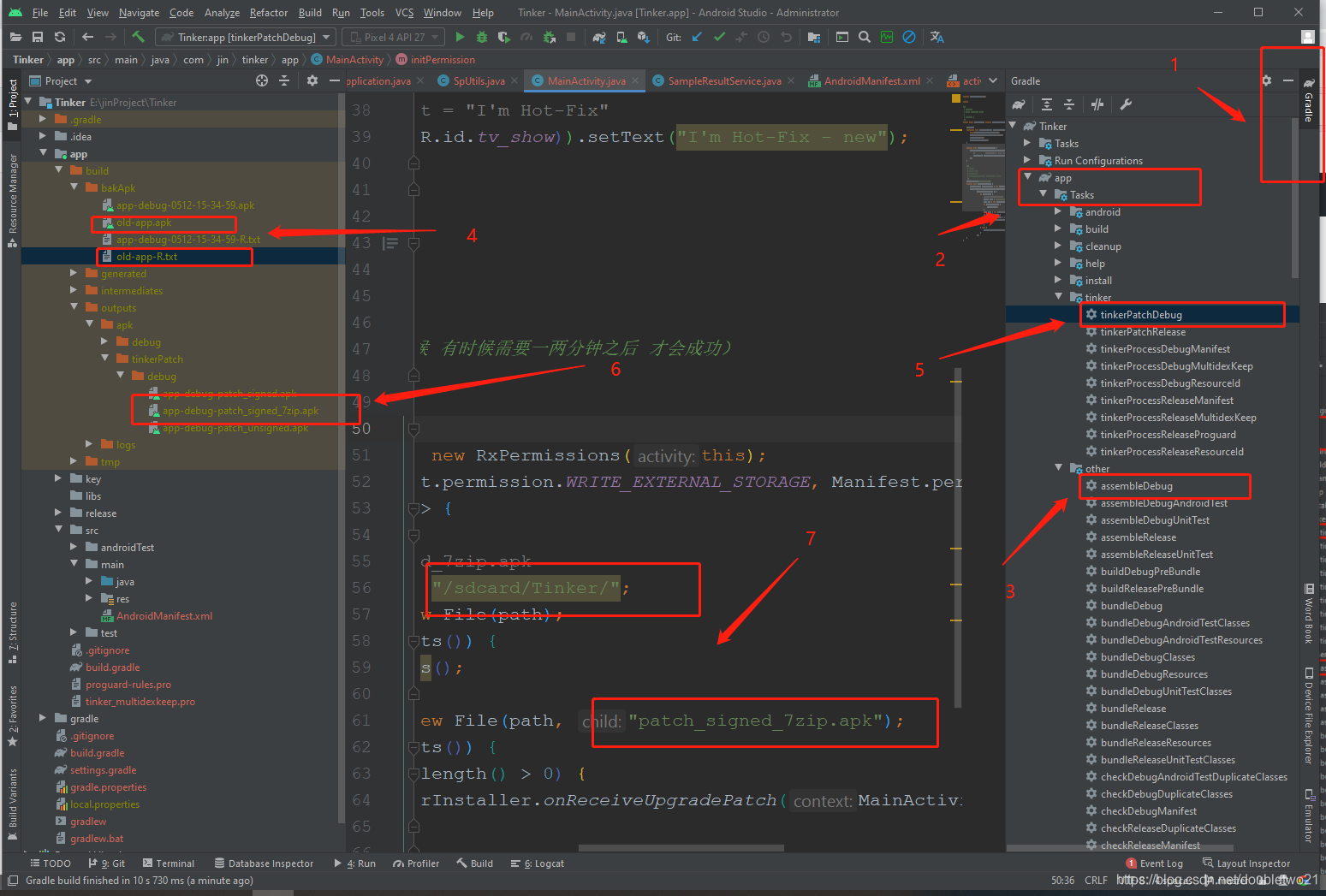
Task: Run the app with the green play icon
Action: 460,37
